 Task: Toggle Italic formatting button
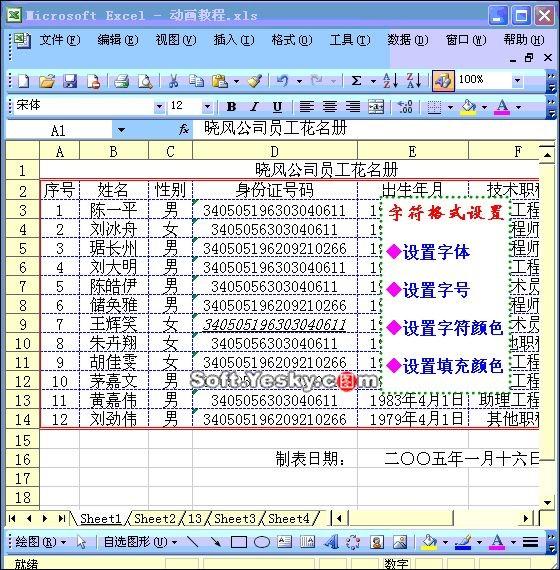point(254,107)
